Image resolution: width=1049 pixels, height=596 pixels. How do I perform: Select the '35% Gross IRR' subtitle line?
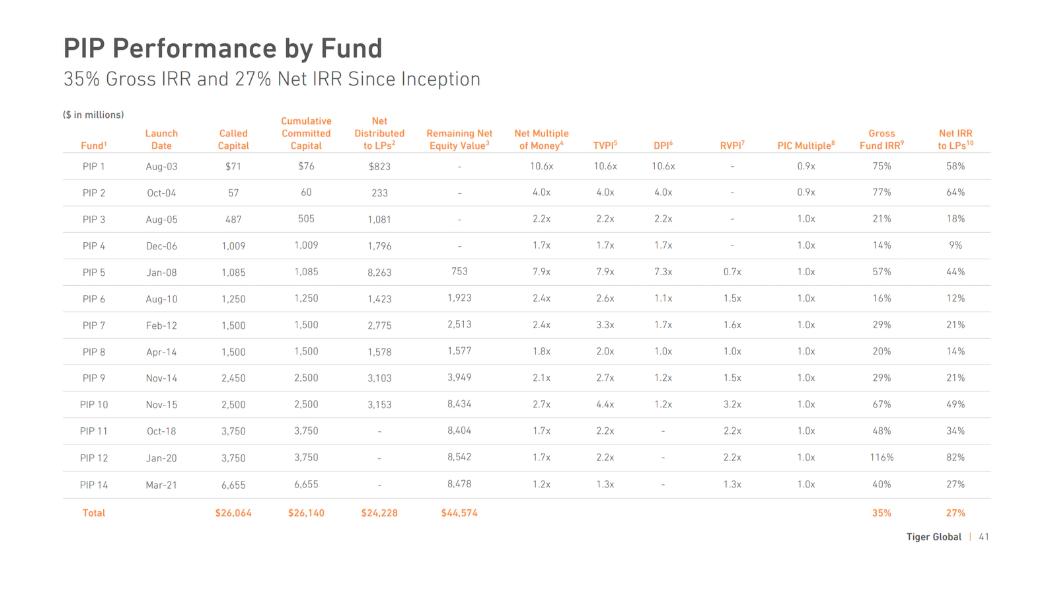coord(271,79)
